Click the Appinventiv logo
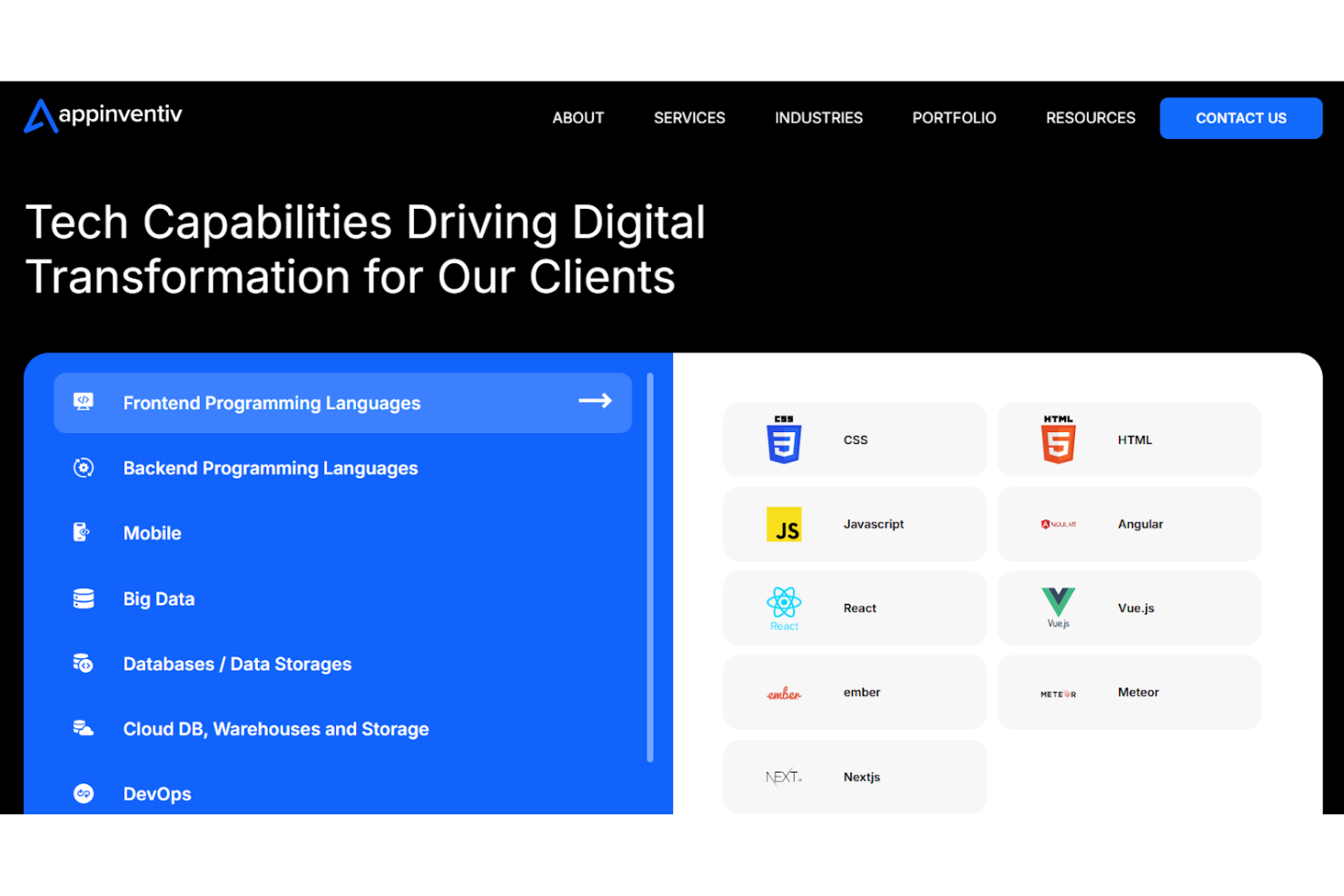 103,116
